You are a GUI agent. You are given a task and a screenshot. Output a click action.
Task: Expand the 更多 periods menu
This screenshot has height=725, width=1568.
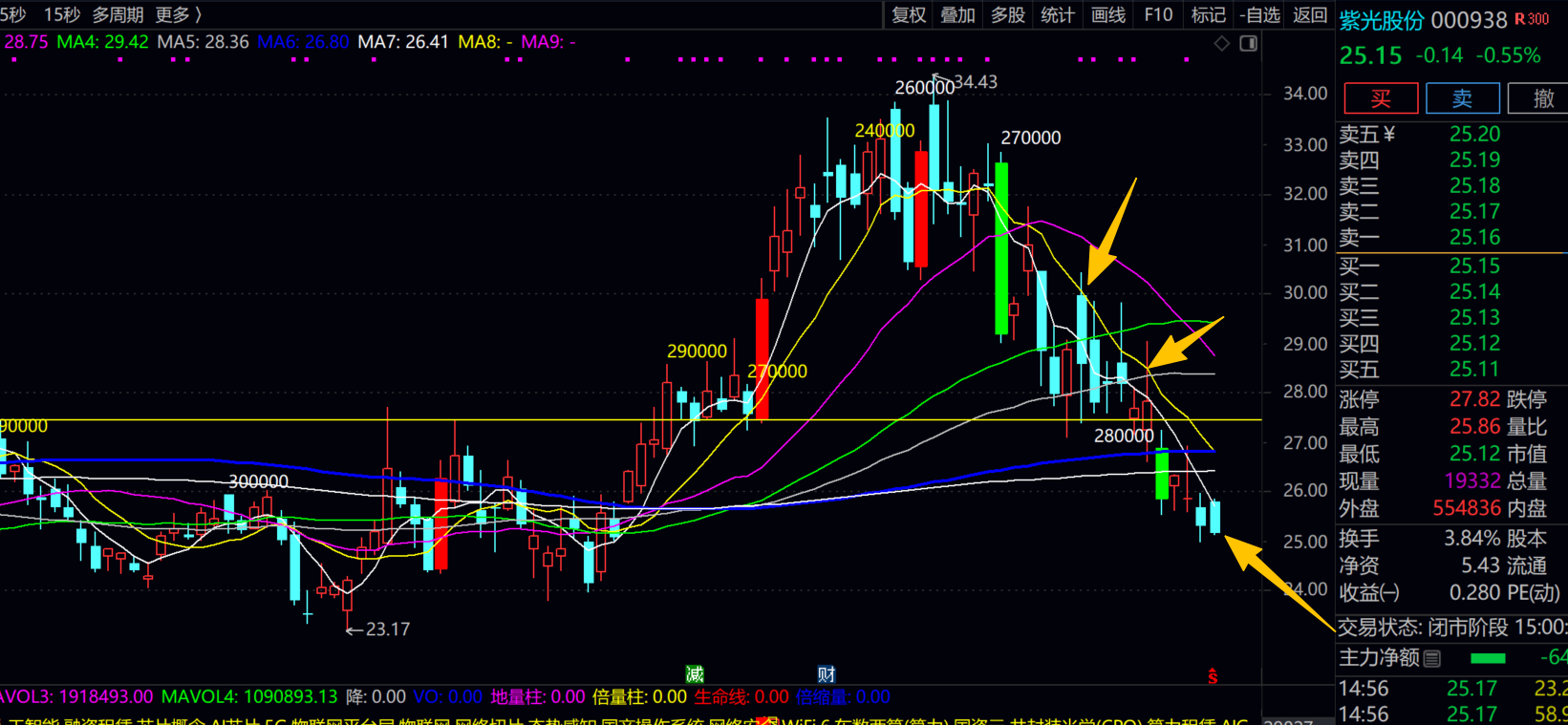coord(178,14)
